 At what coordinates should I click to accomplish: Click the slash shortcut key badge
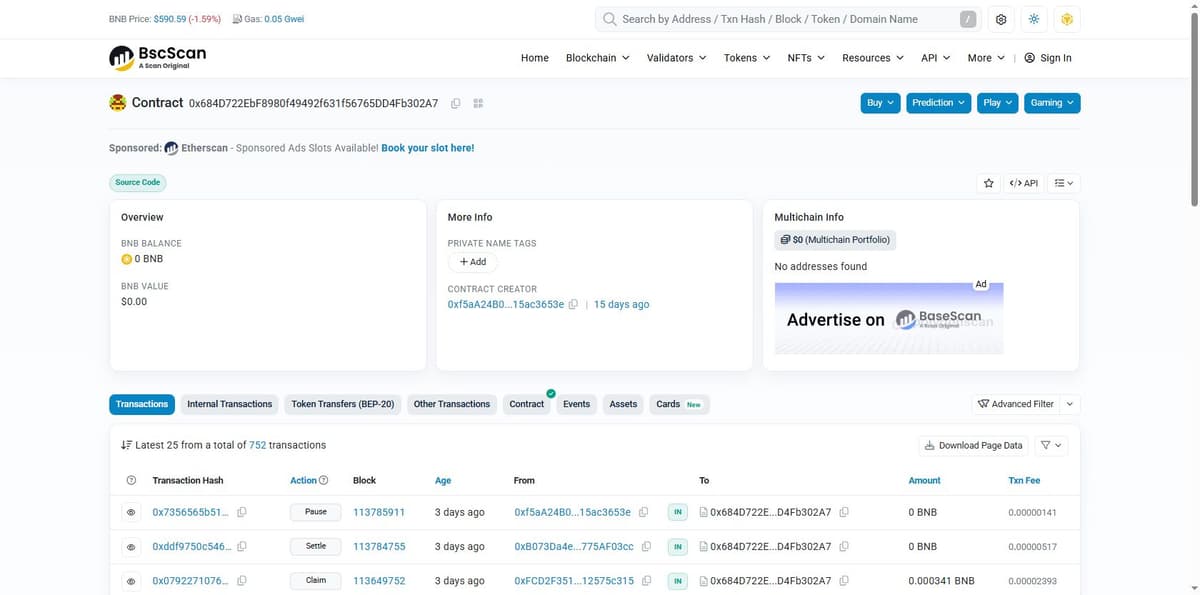[x=968, y=19]
